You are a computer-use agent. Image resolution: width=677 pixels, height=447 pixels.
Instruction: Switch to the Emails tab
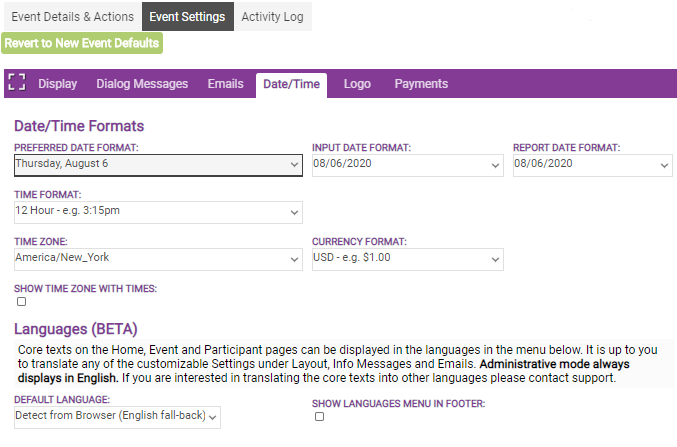(225, 84)
